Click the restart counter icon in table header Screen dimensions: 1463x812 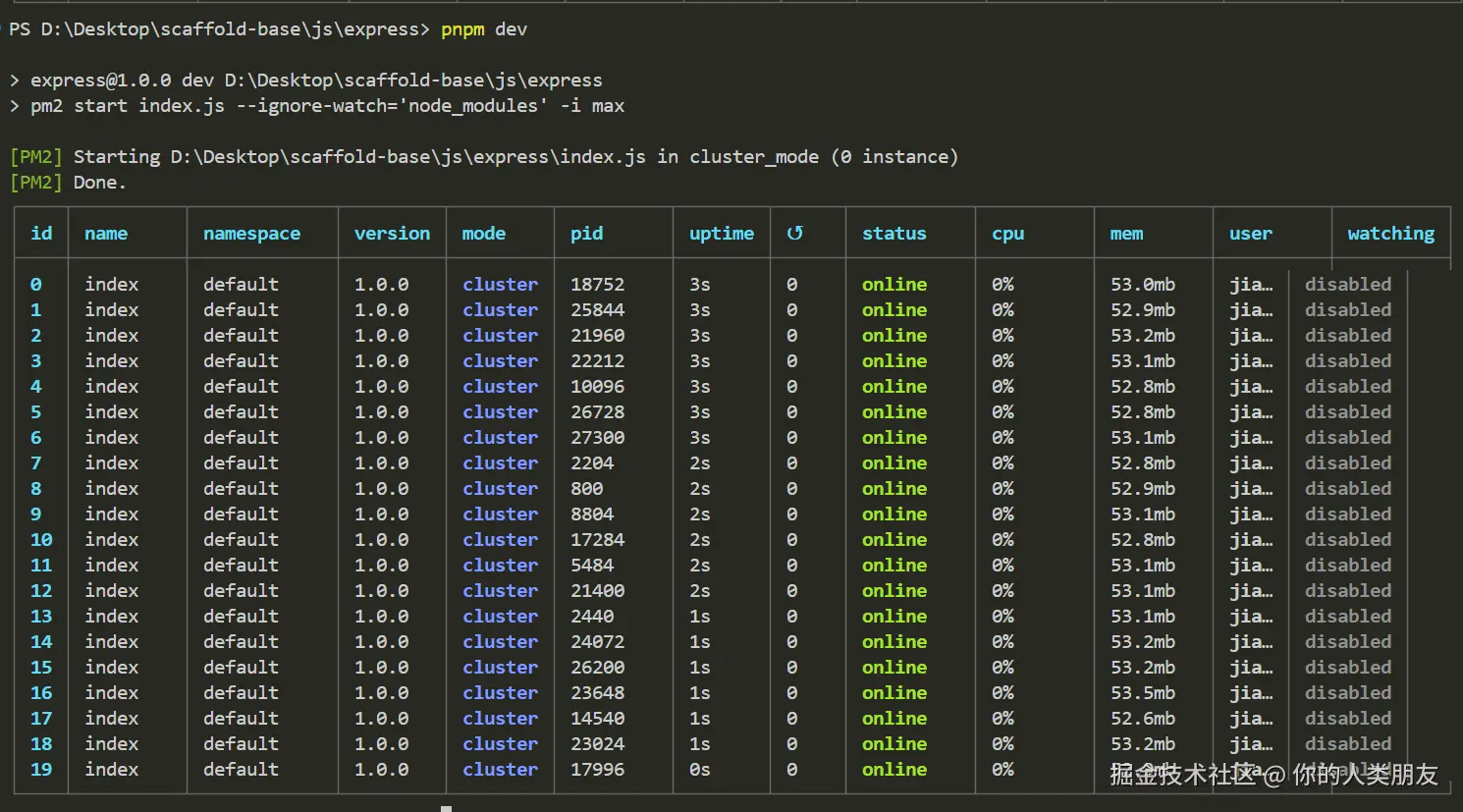click(x=794, y=234)
